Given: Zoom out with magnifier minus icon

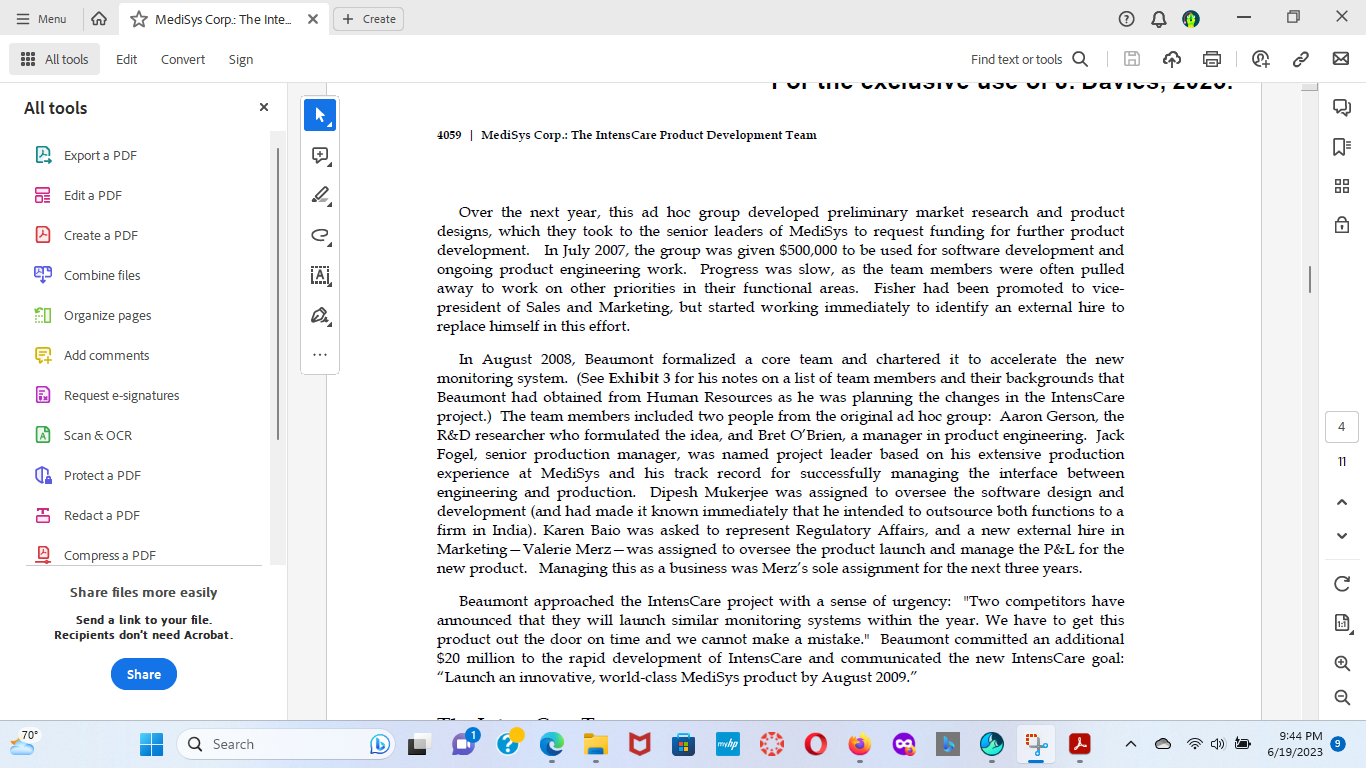Looking at the screenshot, I should (1341, 697).
